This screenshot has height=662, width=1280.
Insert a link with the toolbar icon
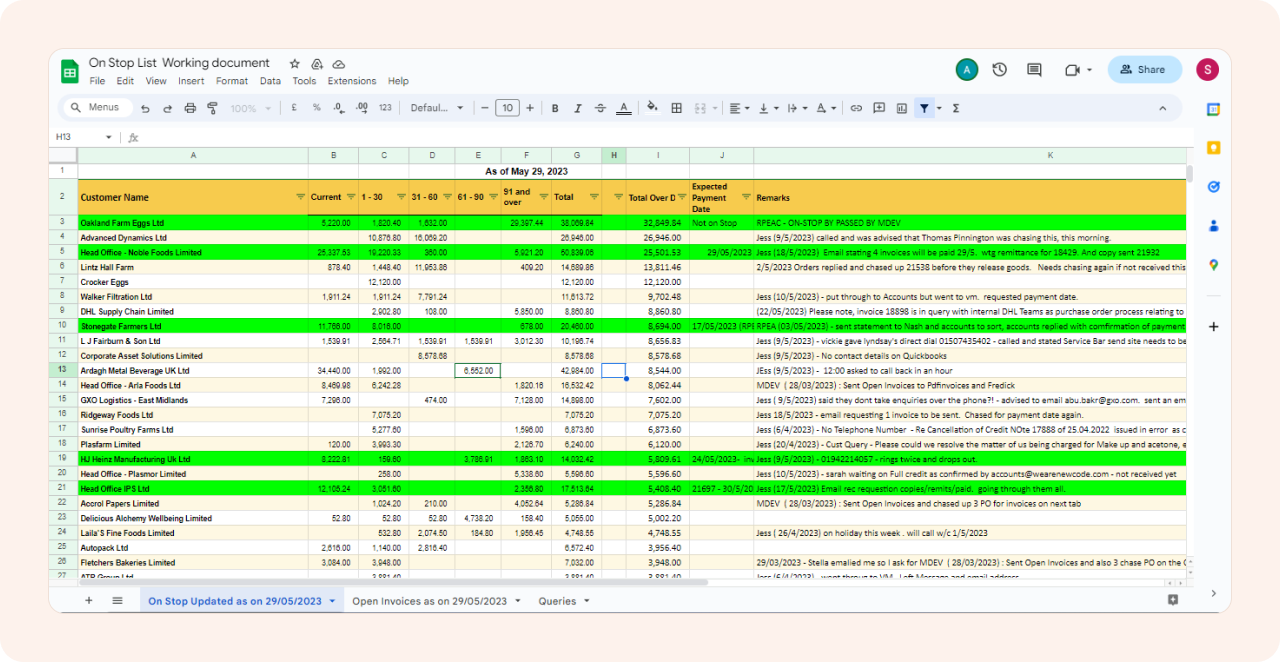coord(856,108)
